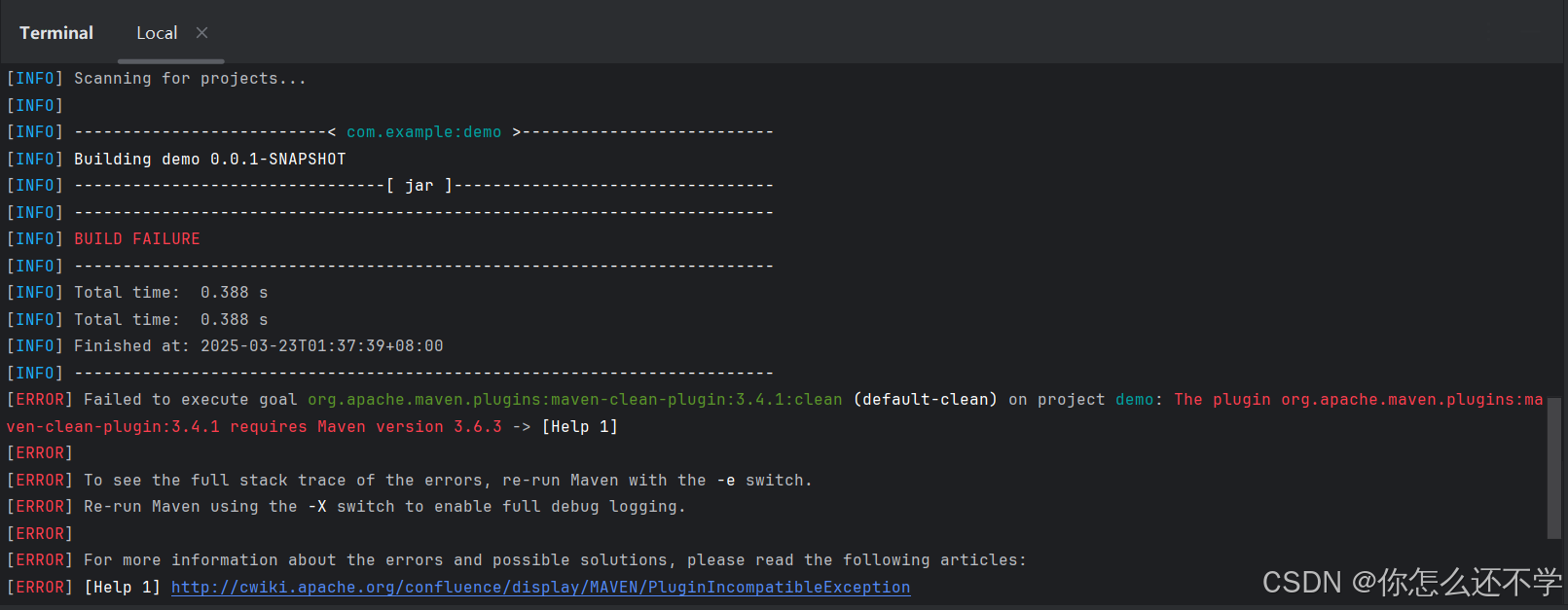Switch to the Local terminal tab
The height and width of the screenshot is (610, 1568).
click(157, 33)
